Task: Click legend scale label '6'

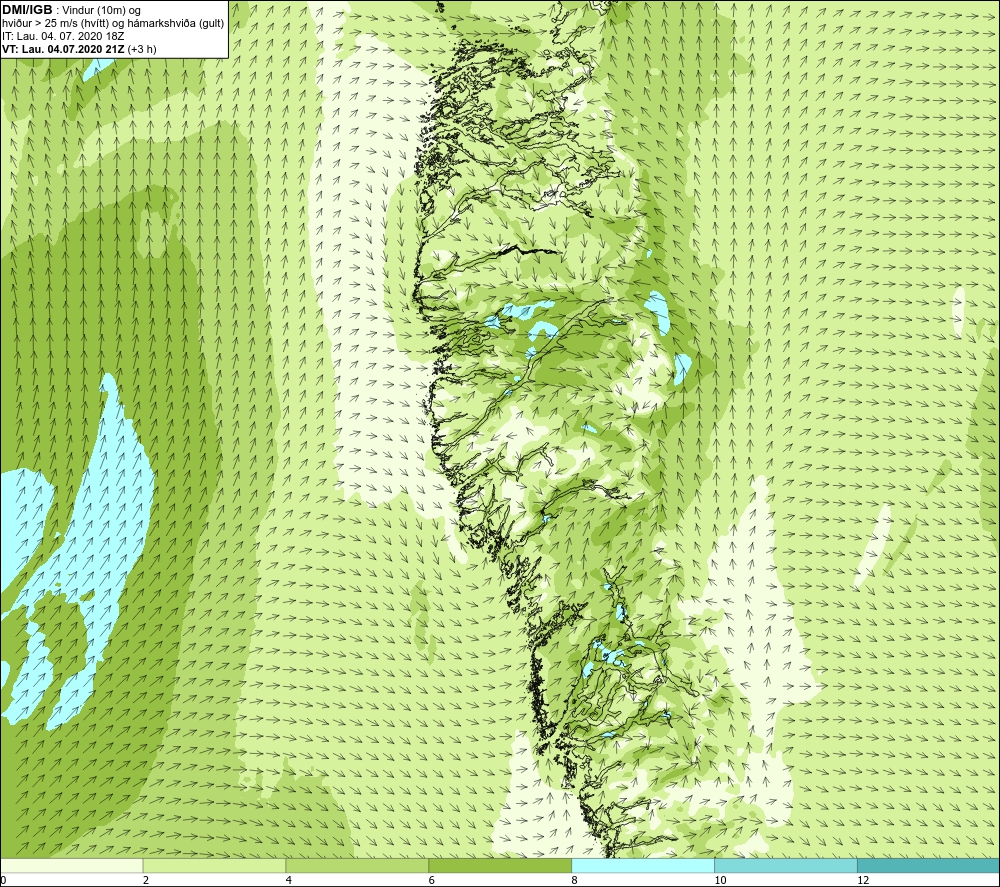Action: 432,880
